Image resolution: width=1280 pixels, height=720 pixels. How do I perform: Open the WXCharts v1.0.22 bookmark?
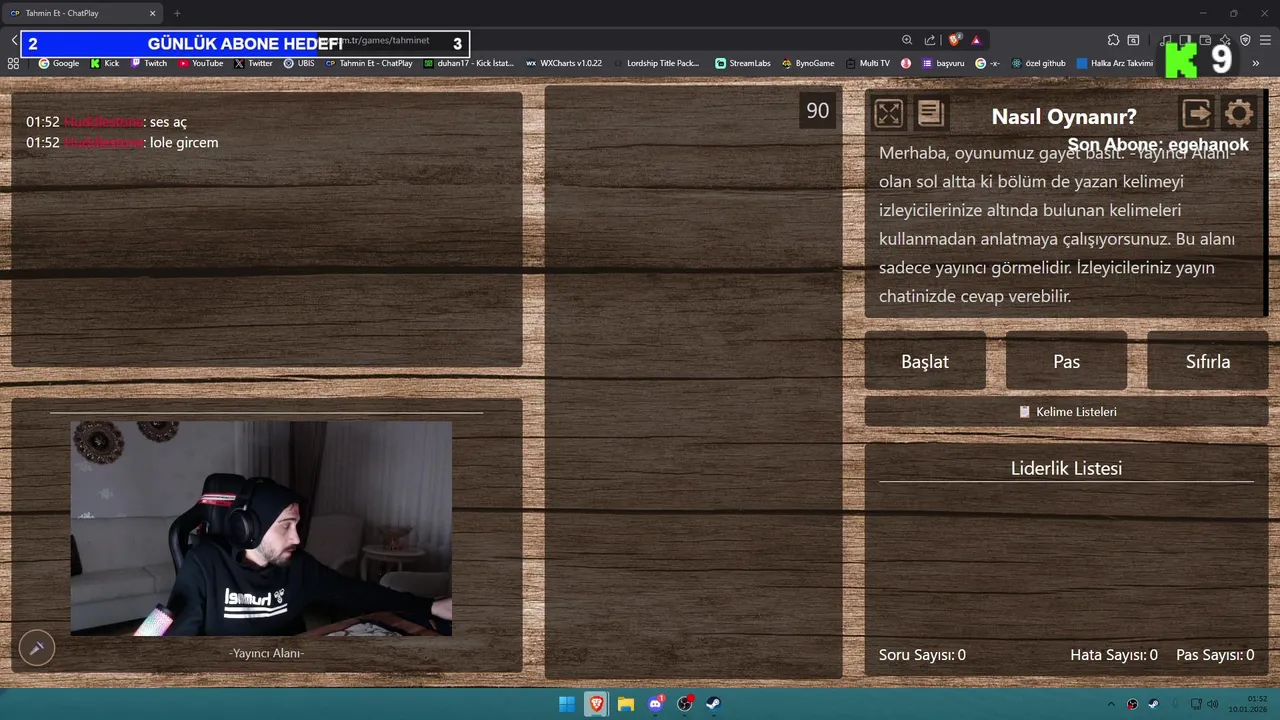pos(564,63)
